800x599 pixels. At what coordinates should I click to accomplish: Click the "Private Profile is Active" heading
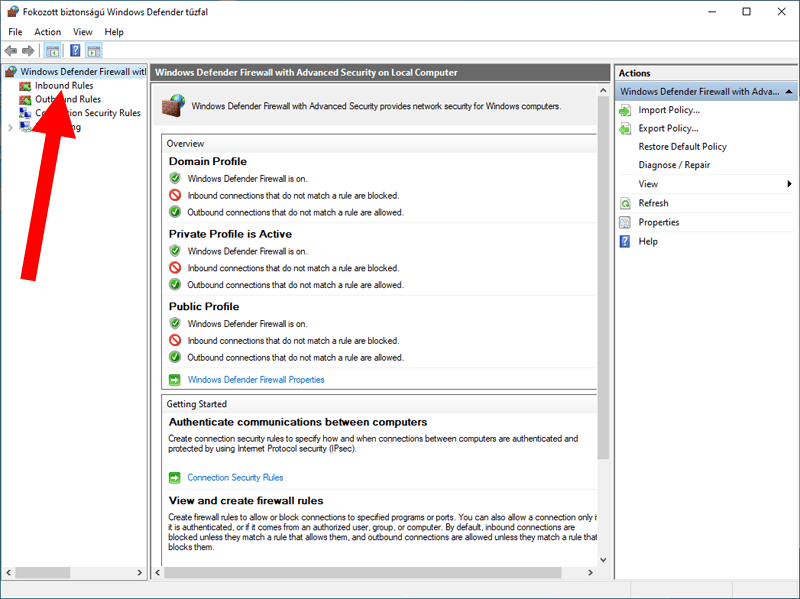[x=230, y=234]
